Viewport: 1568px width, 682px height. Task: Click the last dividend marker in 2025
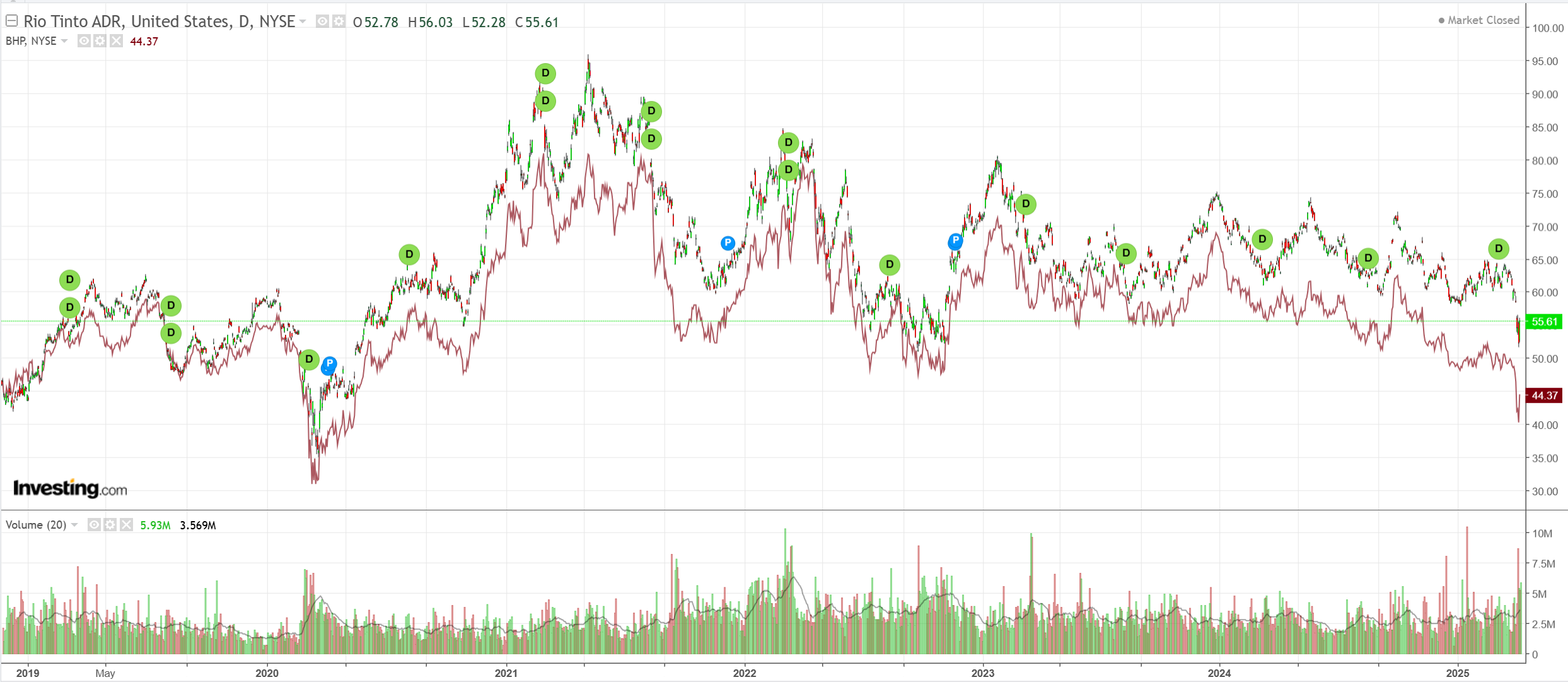pos(1499,249)
